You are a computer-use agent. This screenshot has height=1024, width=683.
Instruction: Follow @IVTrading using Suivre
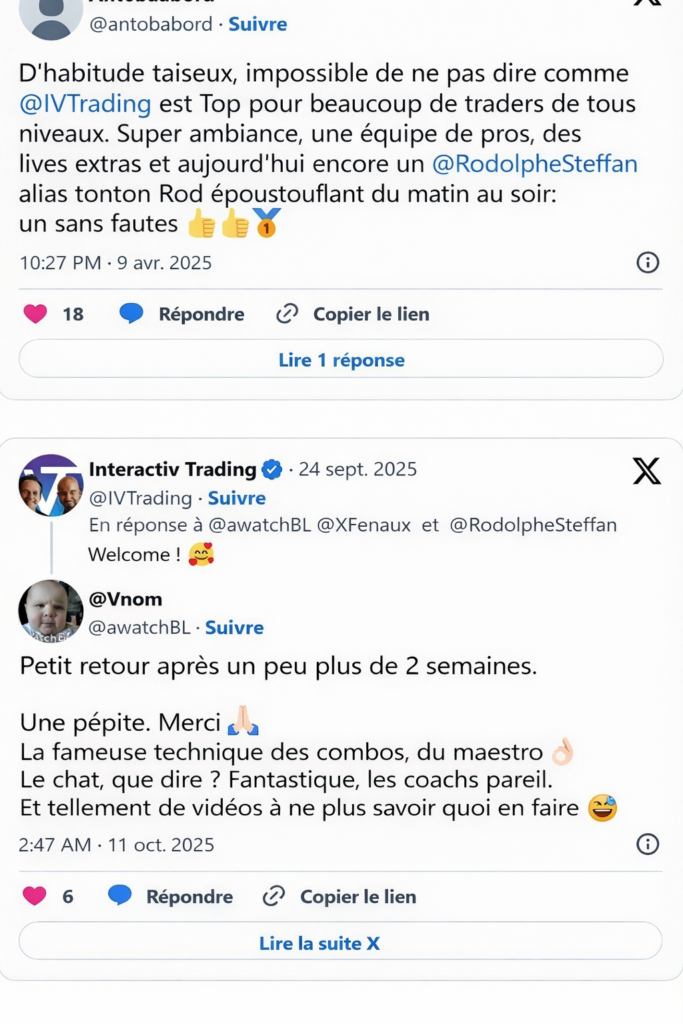(236, 498)
